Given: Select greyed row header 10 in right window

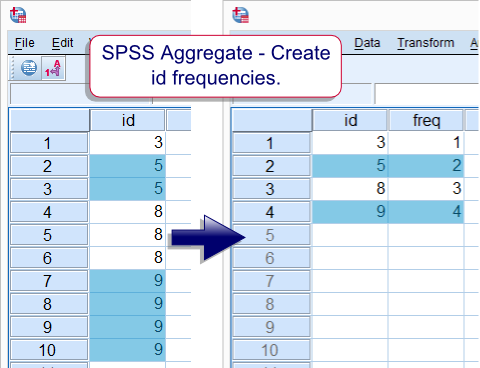Looking at the screenshot, I should coord(272,350).
